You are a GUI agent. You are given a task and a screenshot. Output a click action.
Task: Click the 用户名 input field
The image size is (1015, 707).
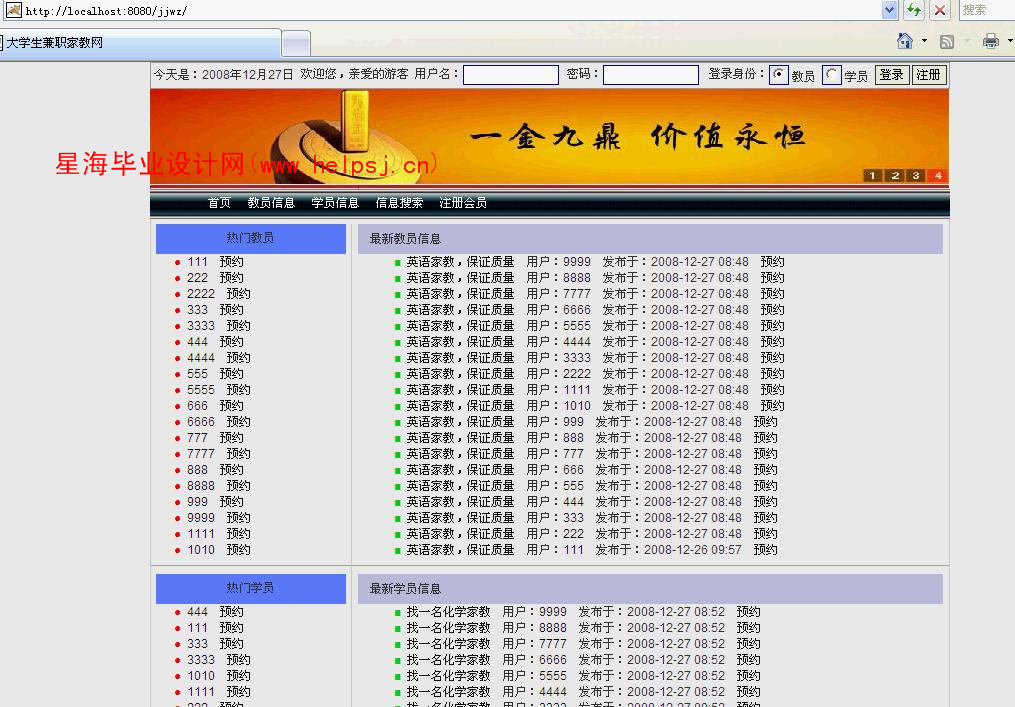(x=511, y=75)
